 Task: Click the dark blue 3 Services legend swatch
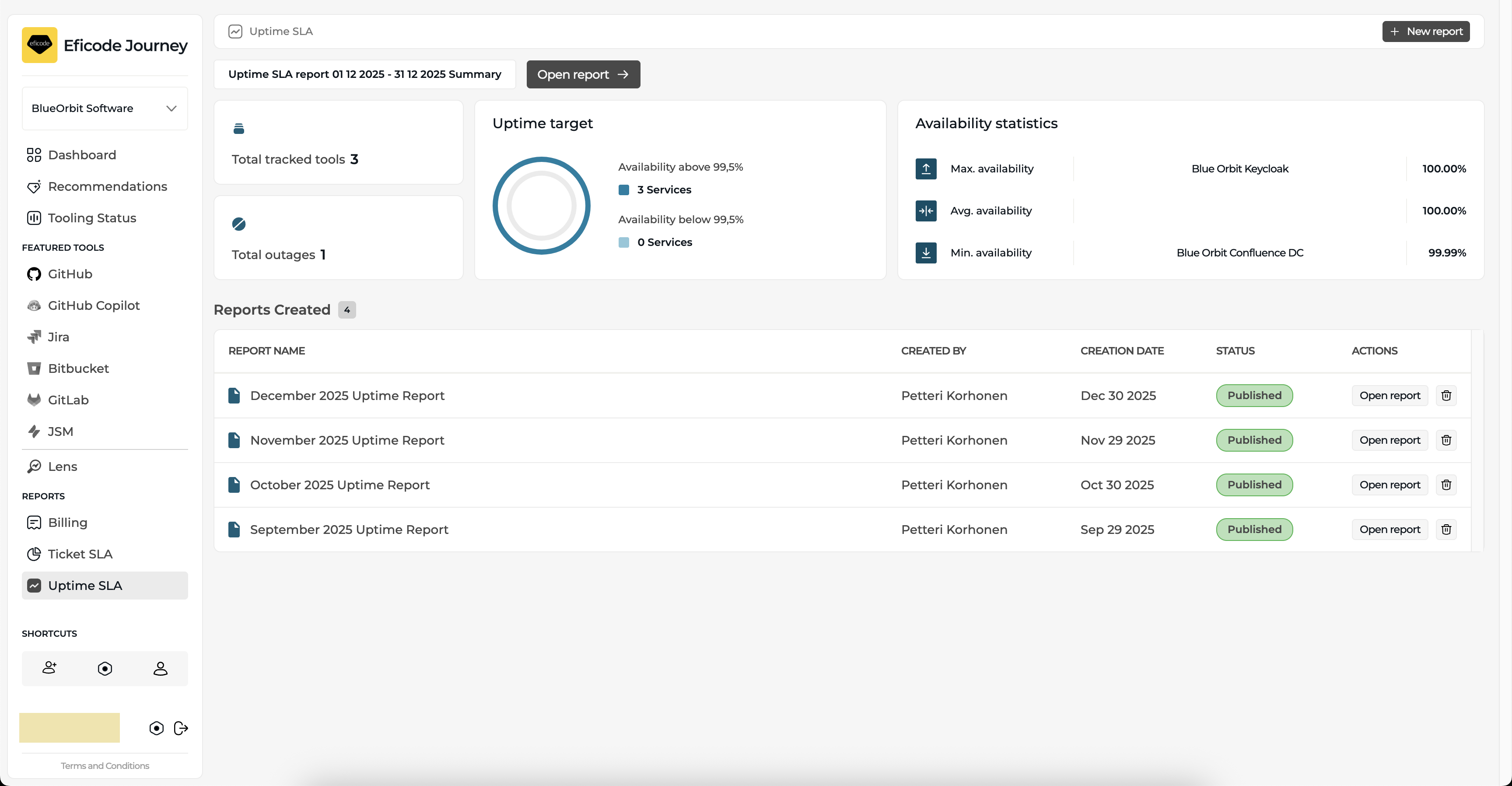pos(623,189)
